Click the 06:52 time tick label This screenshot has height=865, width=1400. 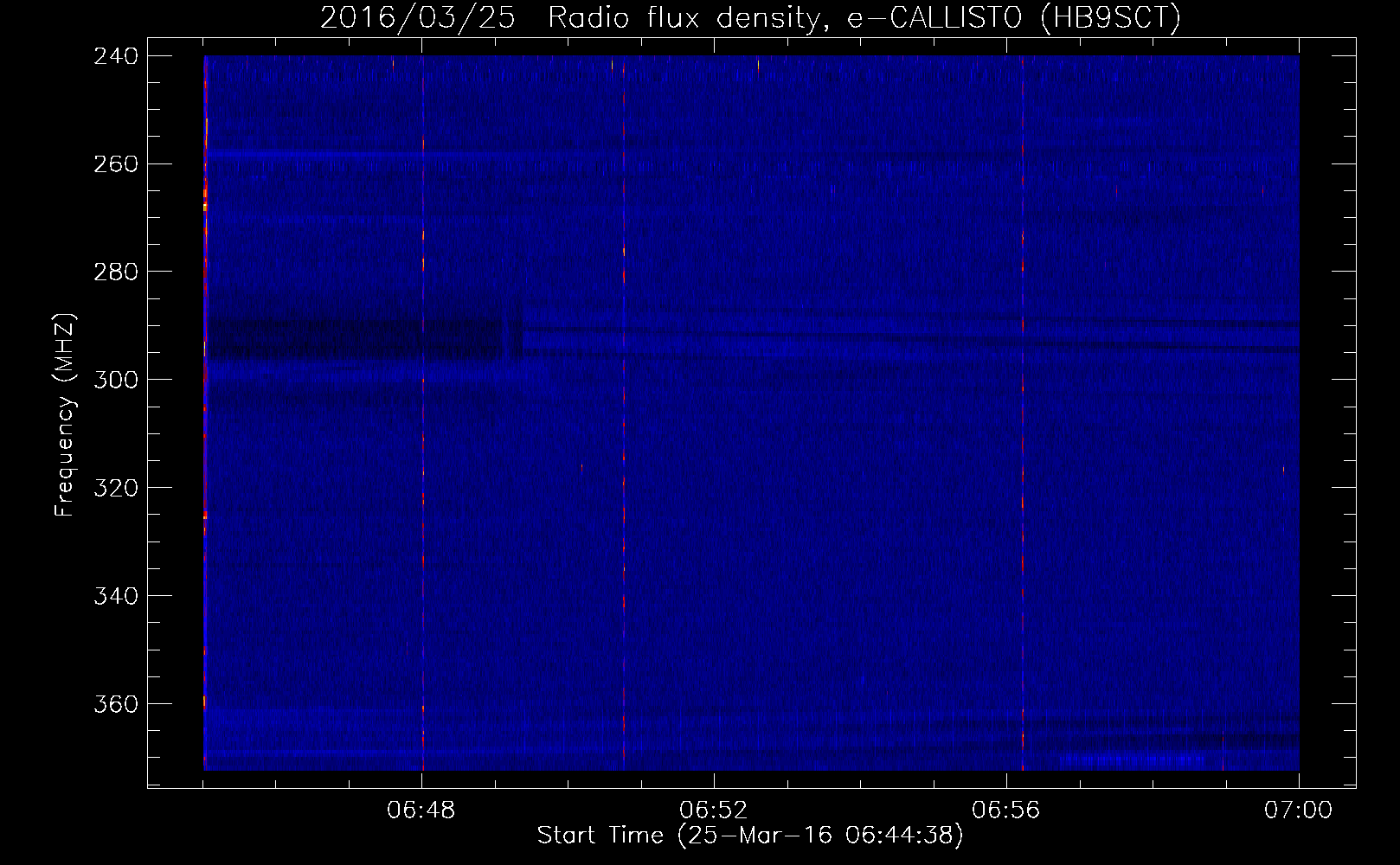tap(714, 811)
